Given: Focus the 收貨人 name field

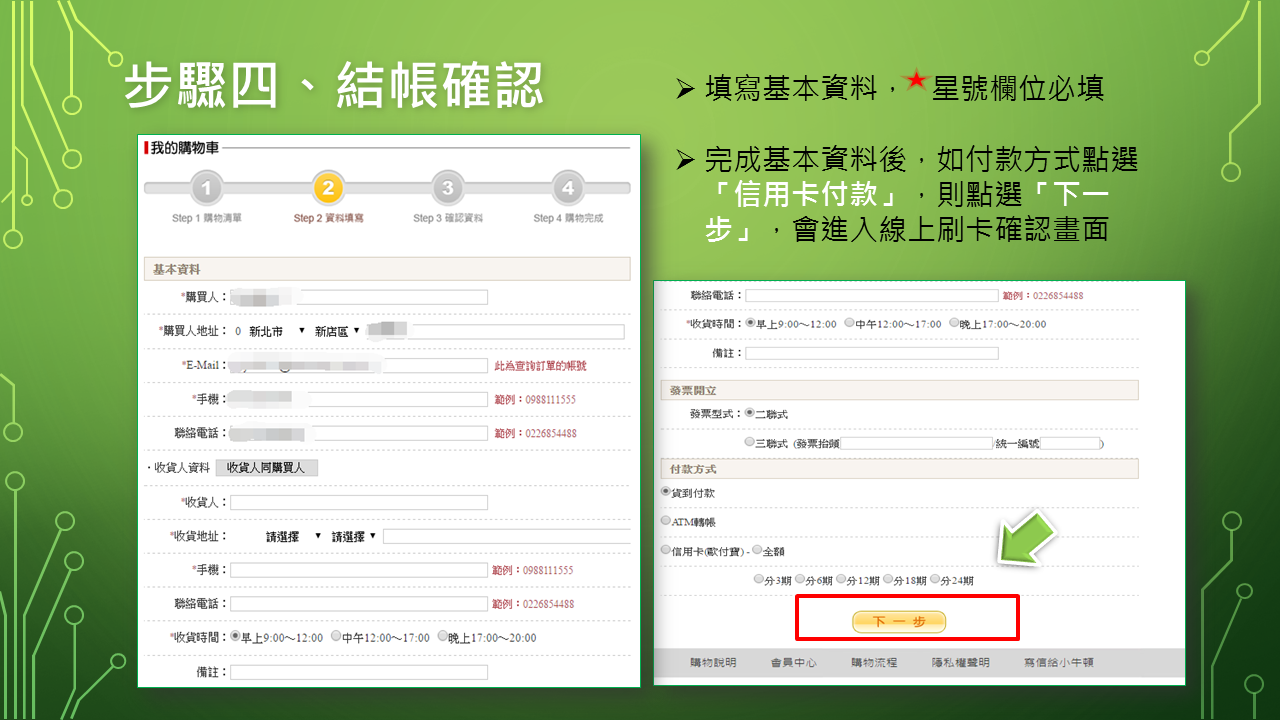Looking at the screenshot, I should coord(359,502).
